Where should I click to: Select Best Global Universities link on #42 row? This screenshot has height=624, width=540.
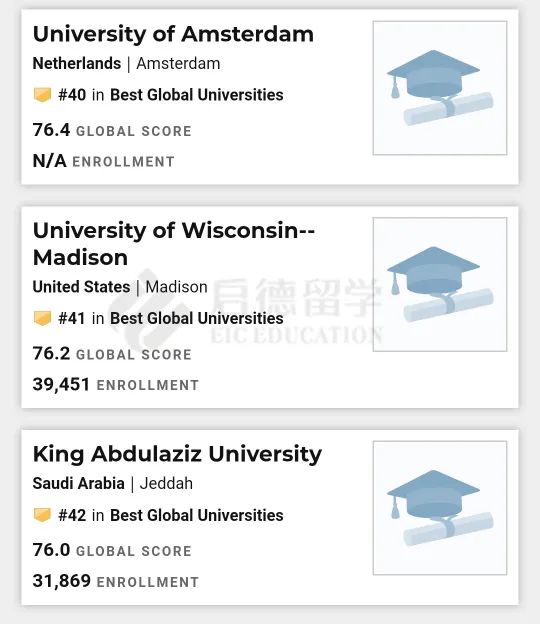197,515
